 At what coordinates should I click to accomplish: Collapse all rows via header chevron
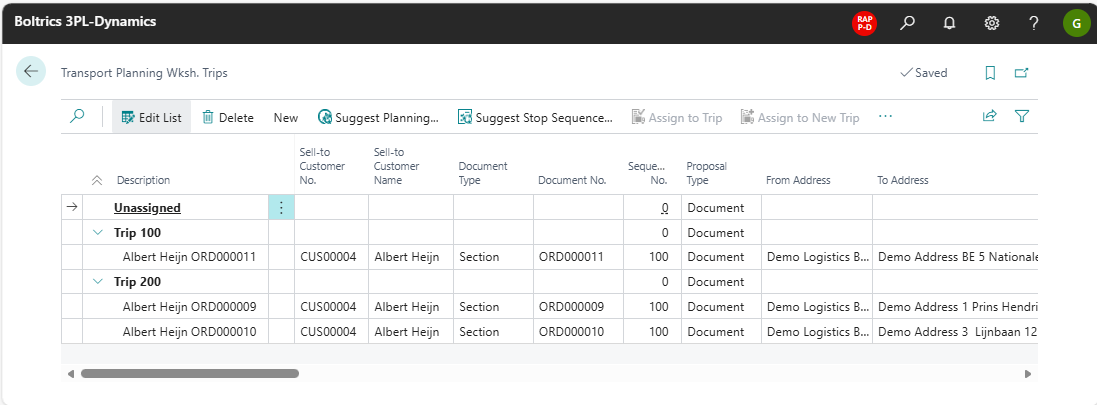point(97,181)
